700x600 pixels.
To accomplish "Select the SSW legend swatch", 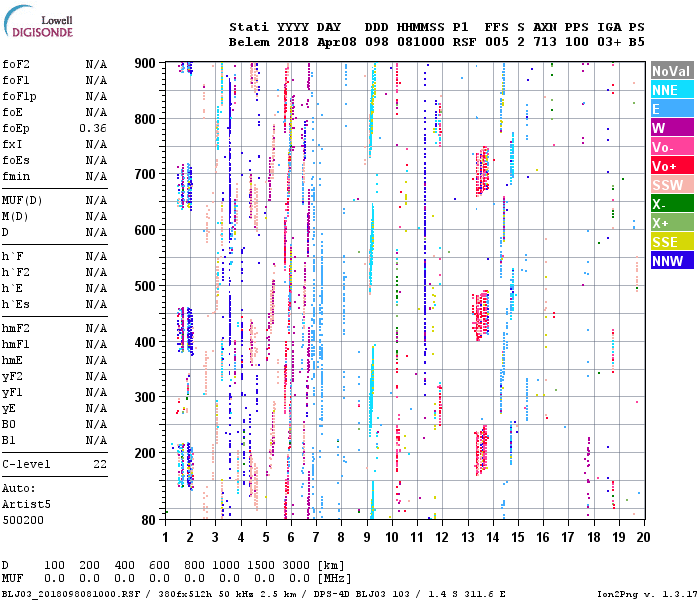I will [x=672, y=185].
